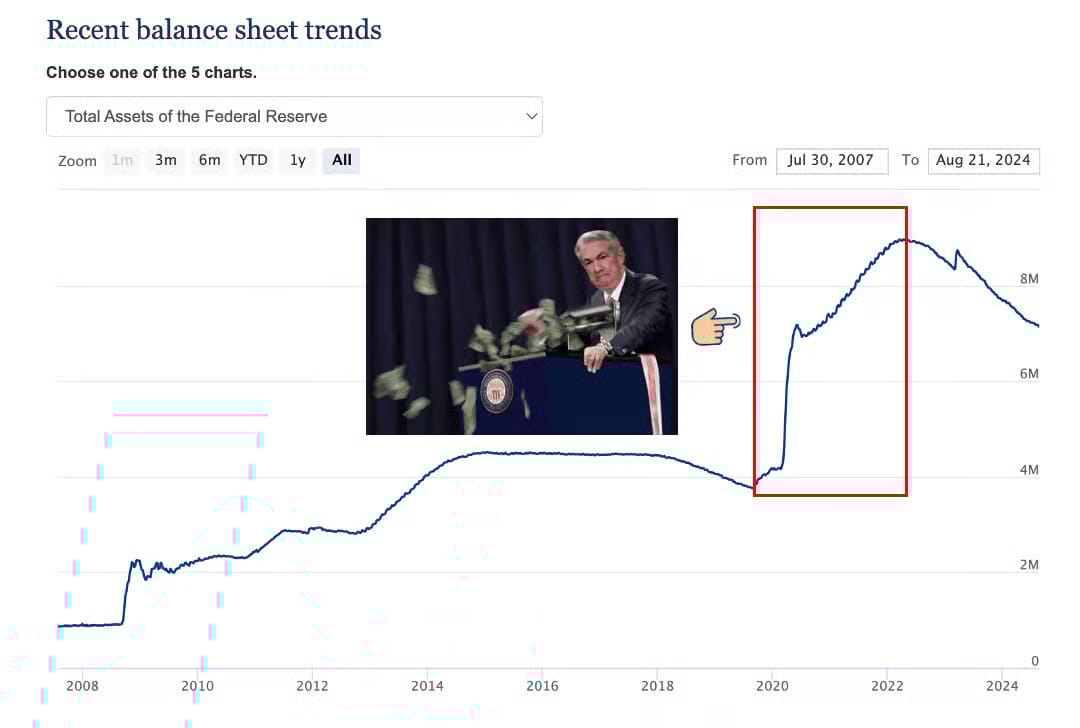Image resolution: width=1080 pixels, height=728 pixels.
Task: Click the Federal Reserve seal on podium
Action: tap(496, 391)
